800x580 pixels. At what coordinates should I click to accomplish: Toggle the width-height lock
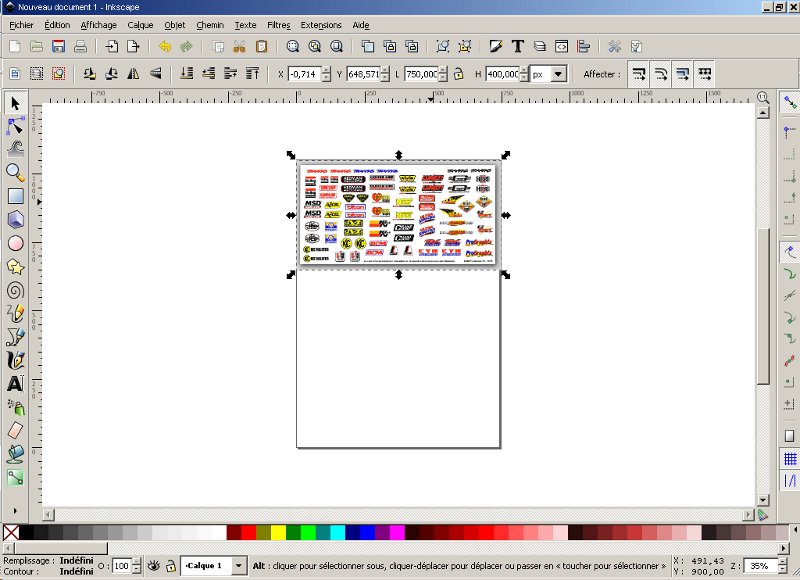coord(459,74)
